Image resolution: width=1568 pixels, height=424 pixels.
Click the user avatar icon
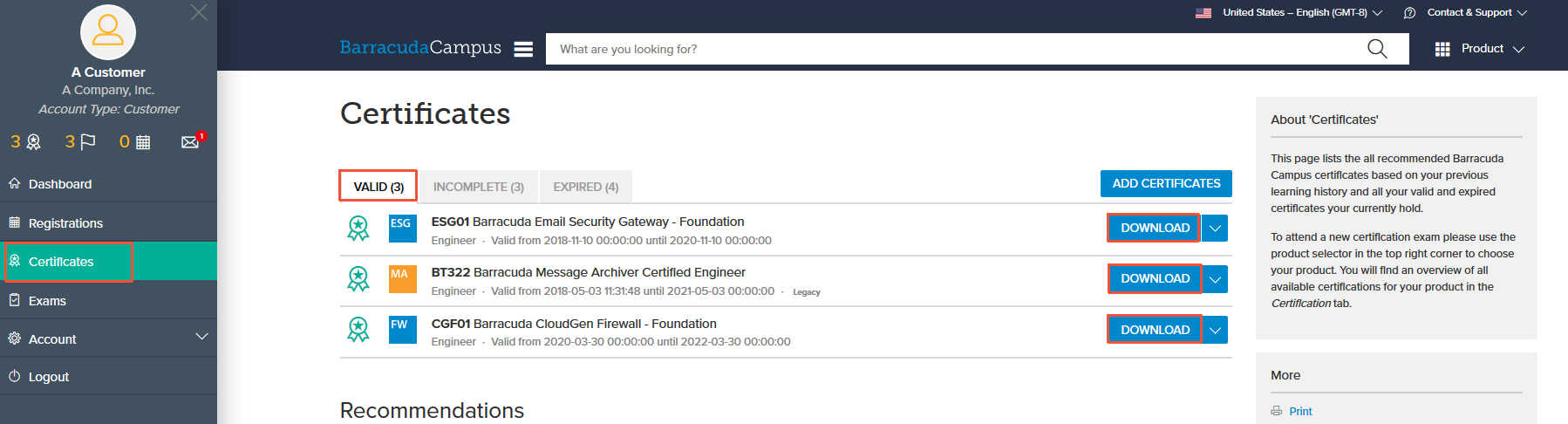(108, 31)
